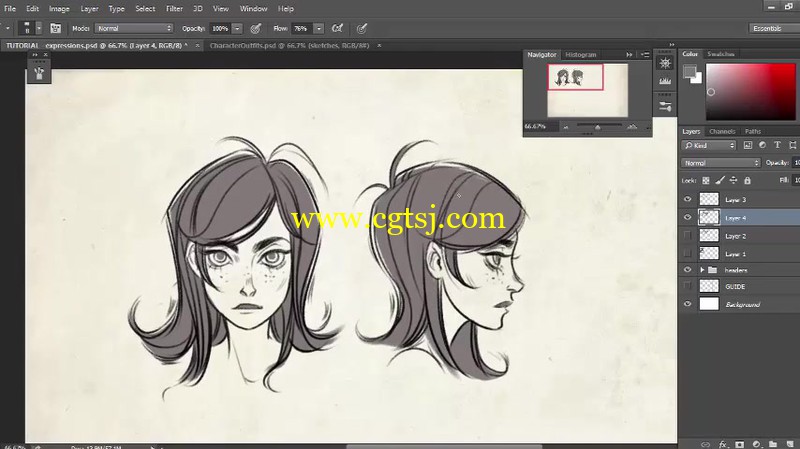Switch to the Paths tab
This screenshot has height=449, width=800.
pos(753,131)
